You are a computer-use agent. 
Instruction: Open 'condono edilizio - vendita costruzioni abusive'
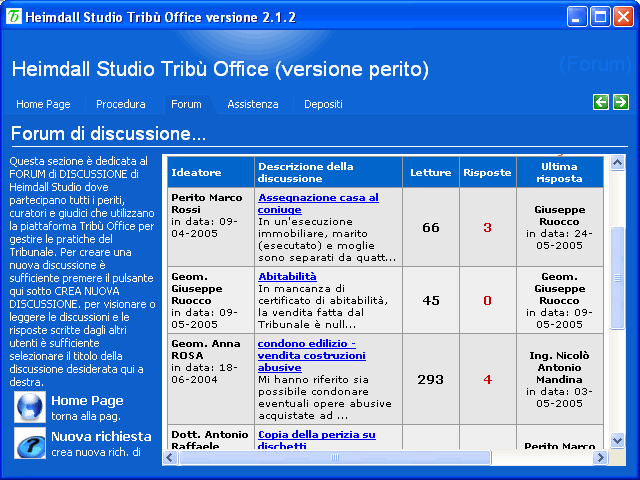pos(312,356)
